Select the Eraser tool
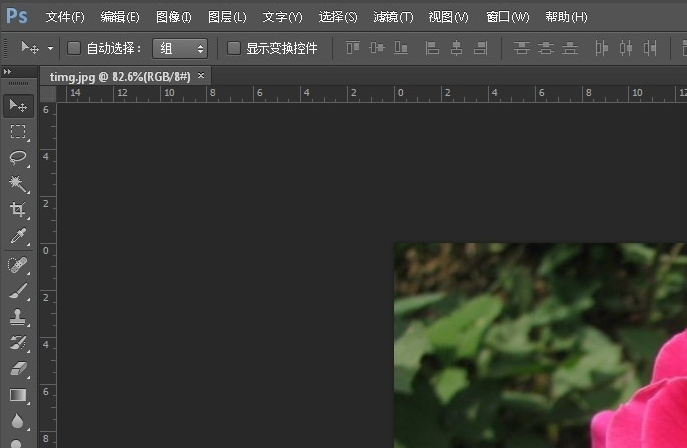This screenshot has height=448, width=687. coord(18,369)
